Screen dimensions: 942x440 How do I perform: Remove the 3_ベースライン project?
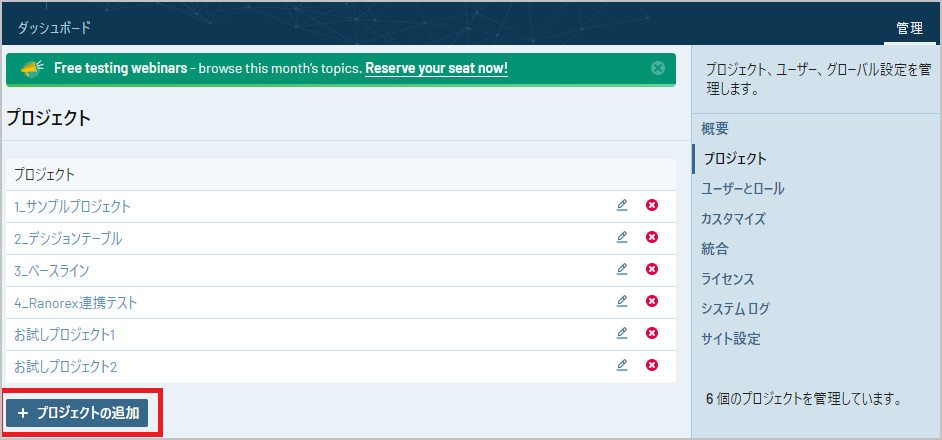click(x=652, y=269)
